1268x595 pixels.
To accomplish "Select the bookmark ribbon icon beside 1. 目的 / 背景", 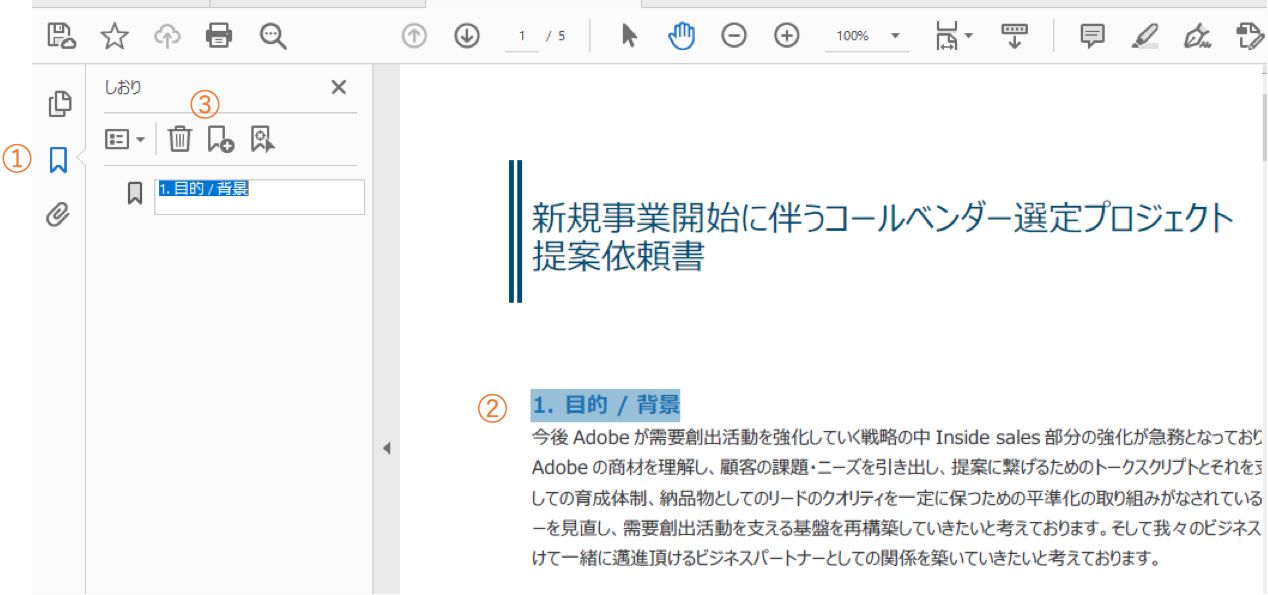I will click(x=135, y=193).
